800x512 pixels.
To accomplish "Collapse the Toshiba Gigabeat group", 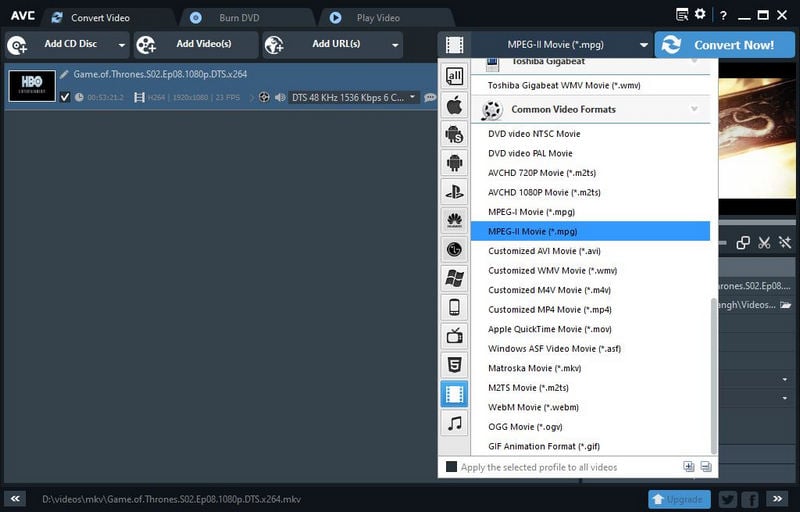I will [x=694, y=61].
